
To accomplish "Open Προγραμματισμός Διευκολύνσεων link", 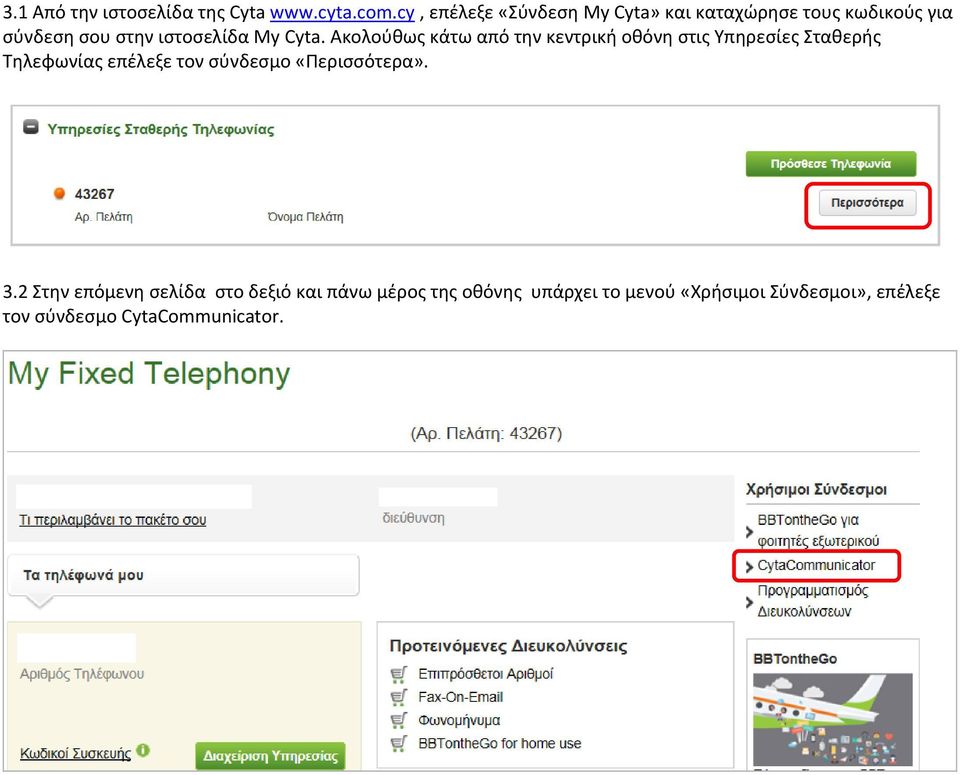I will point(812,601).
